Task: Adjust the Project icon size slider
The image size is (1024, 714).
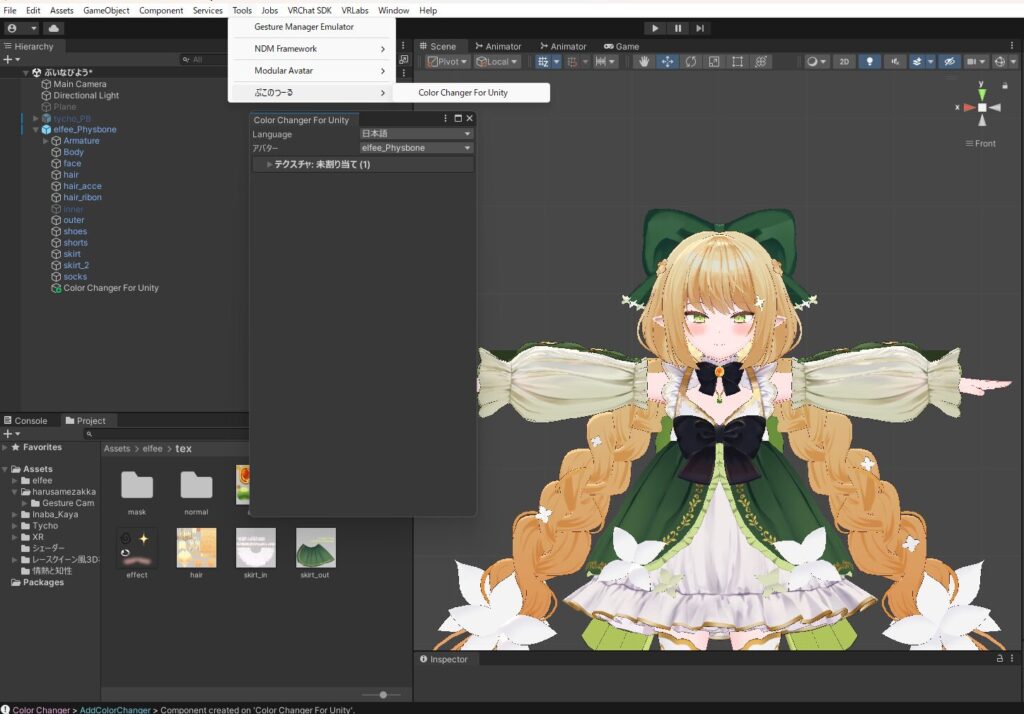Action: [382, 694]
